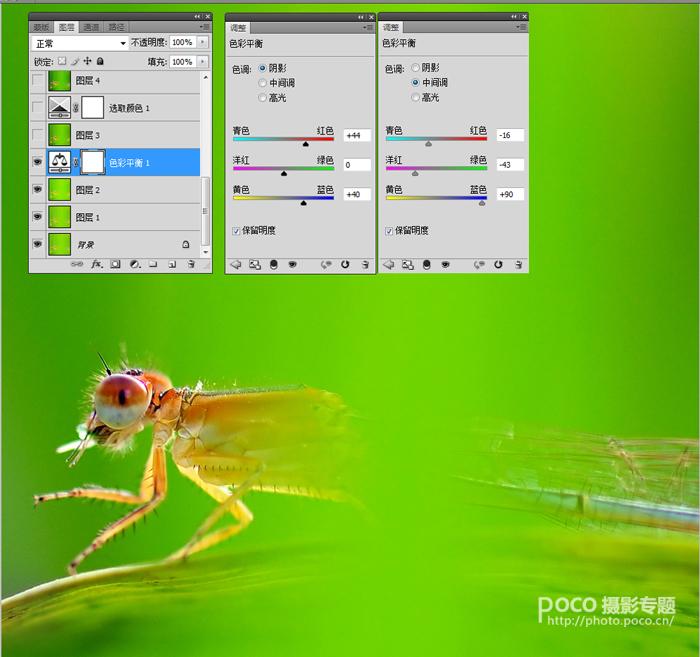
Task: Click the layer mask thumbnail of 色彩平衡 1
Action: click(x=93, y=162)
